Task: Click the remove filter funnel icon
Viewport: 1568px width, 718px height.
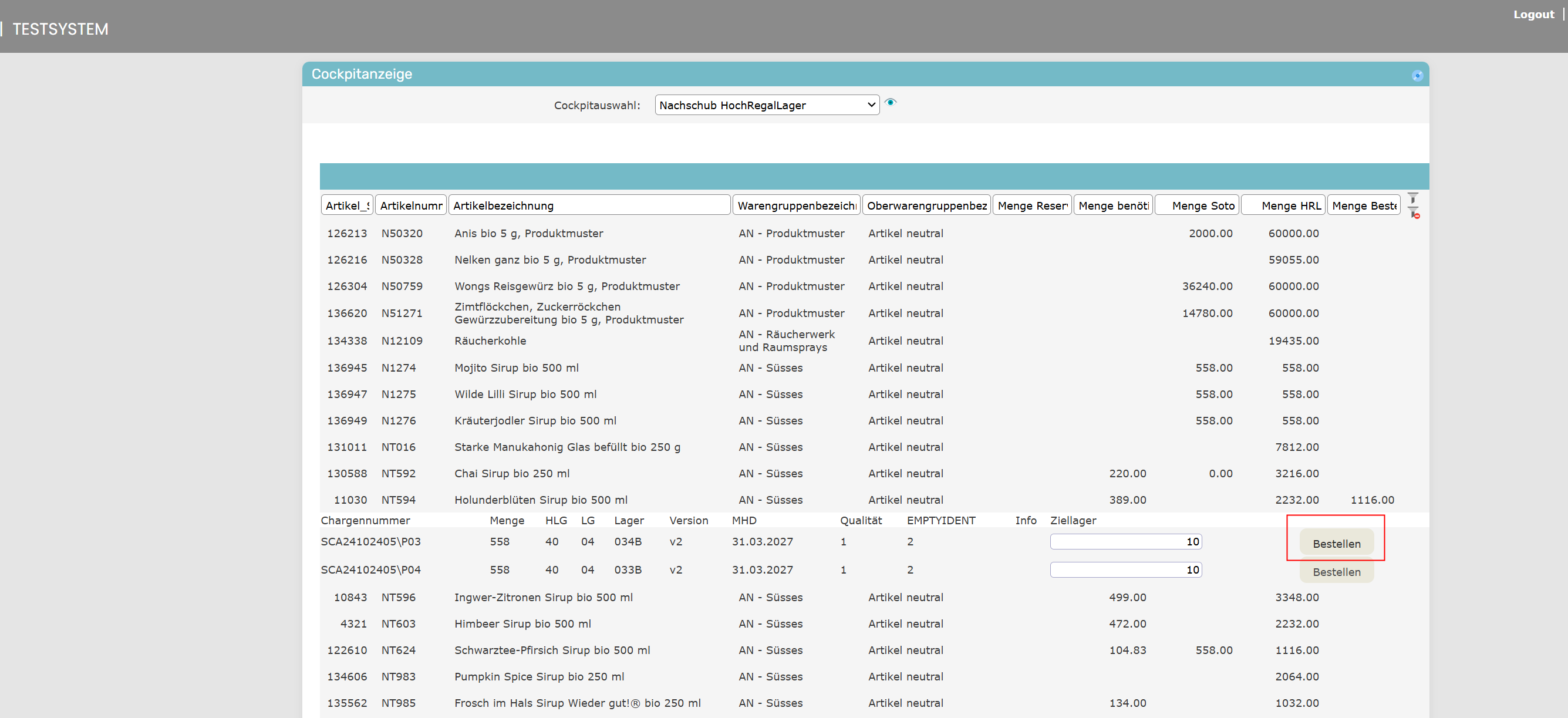Action: [x=1414, y=213]
